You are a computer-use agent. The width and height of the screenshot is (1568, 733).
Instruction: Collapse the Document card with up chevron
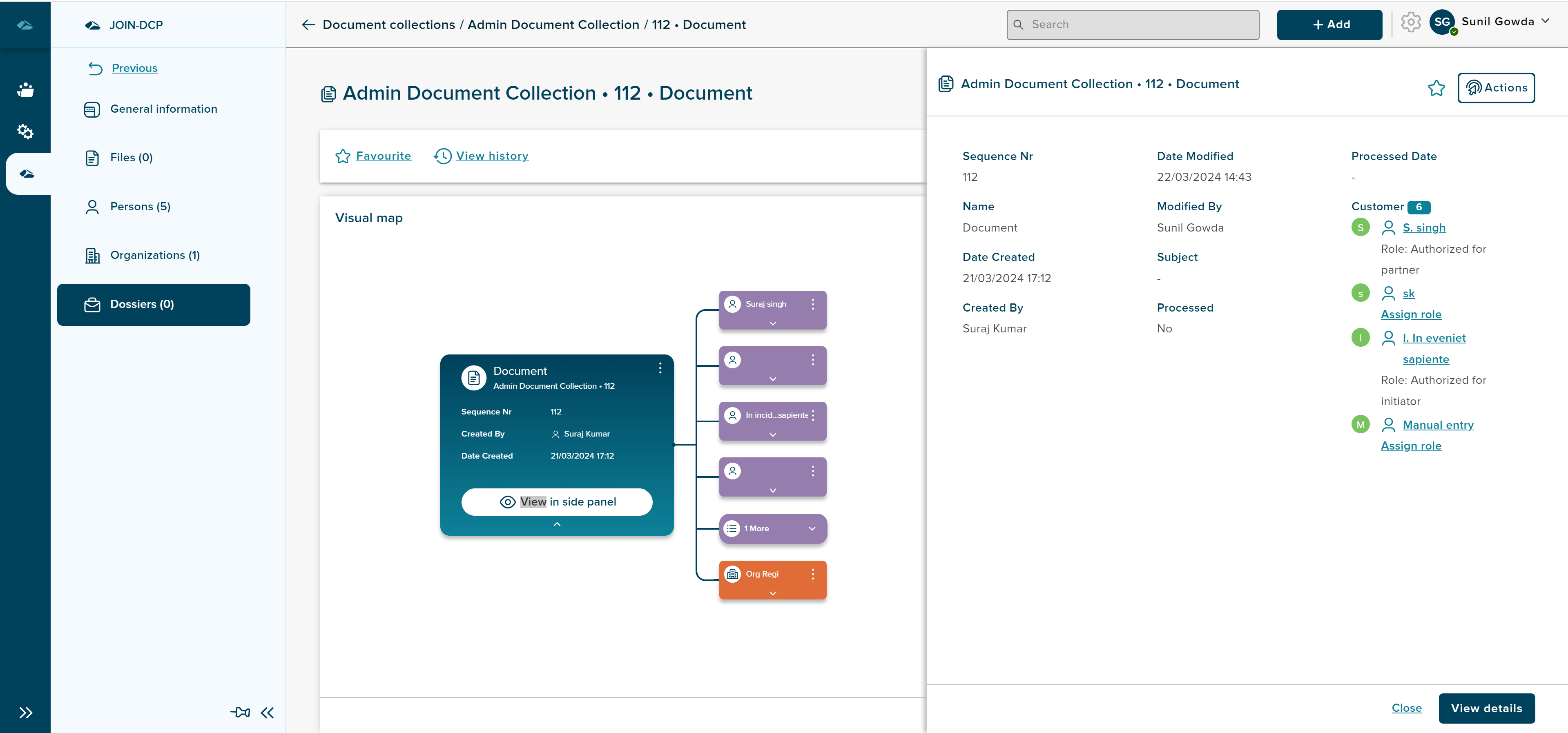[x=556, y=524]
